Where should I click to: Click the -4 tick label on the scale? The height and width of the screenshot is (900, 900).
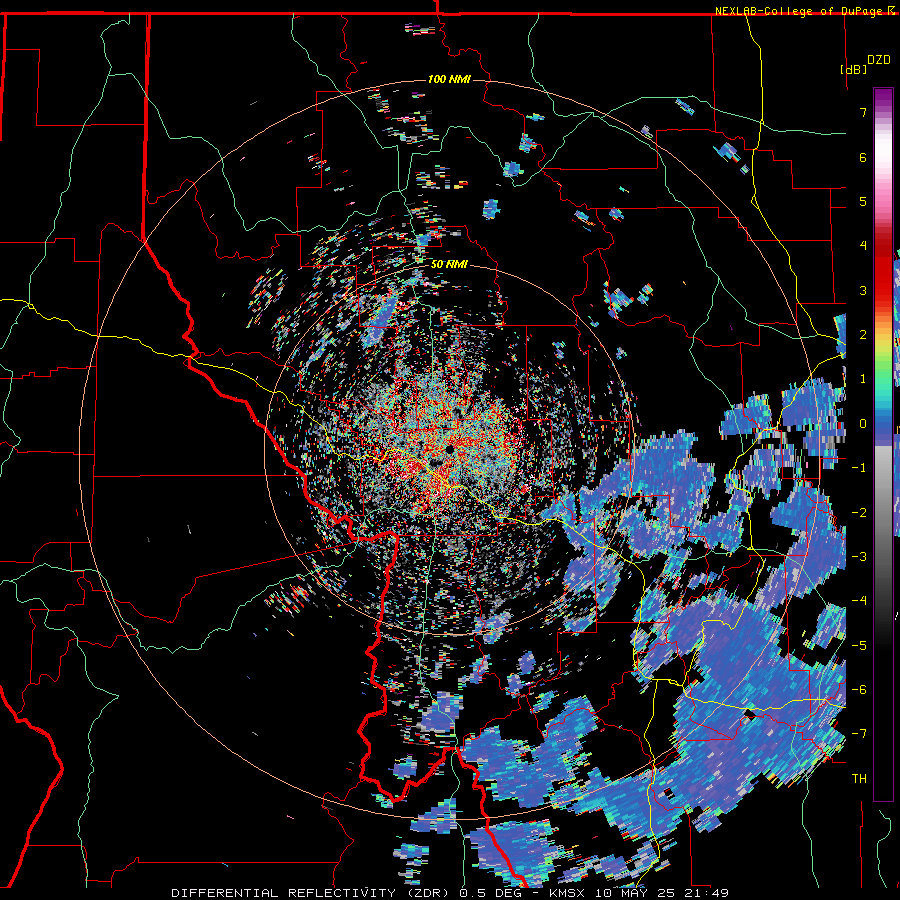[x=859, y=601]
